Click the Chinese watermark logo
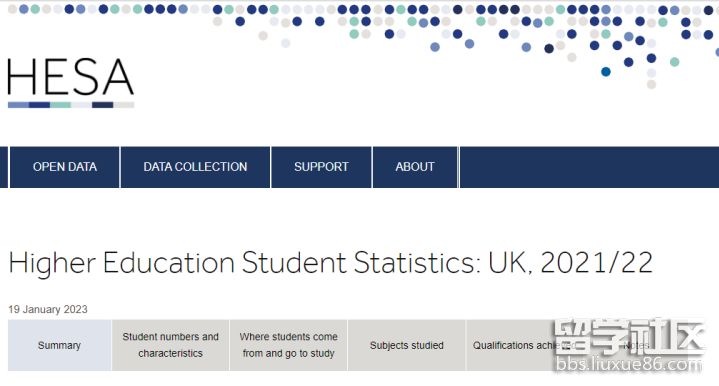Screen dimensions: 719x386 (x=628, y=336)
